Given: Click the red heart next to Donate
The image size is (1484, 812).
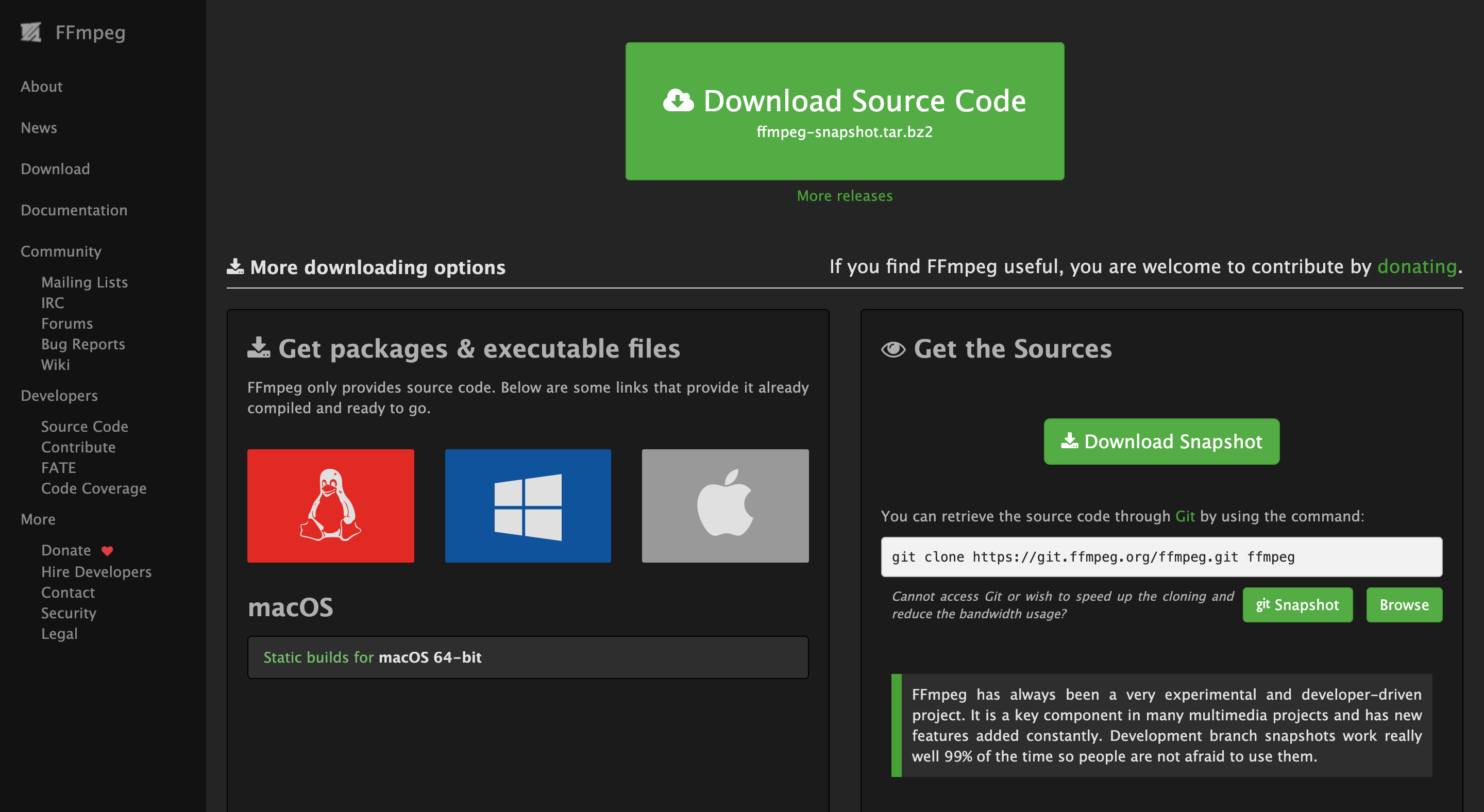Looking at the screenshot, I should pos(107,551).
